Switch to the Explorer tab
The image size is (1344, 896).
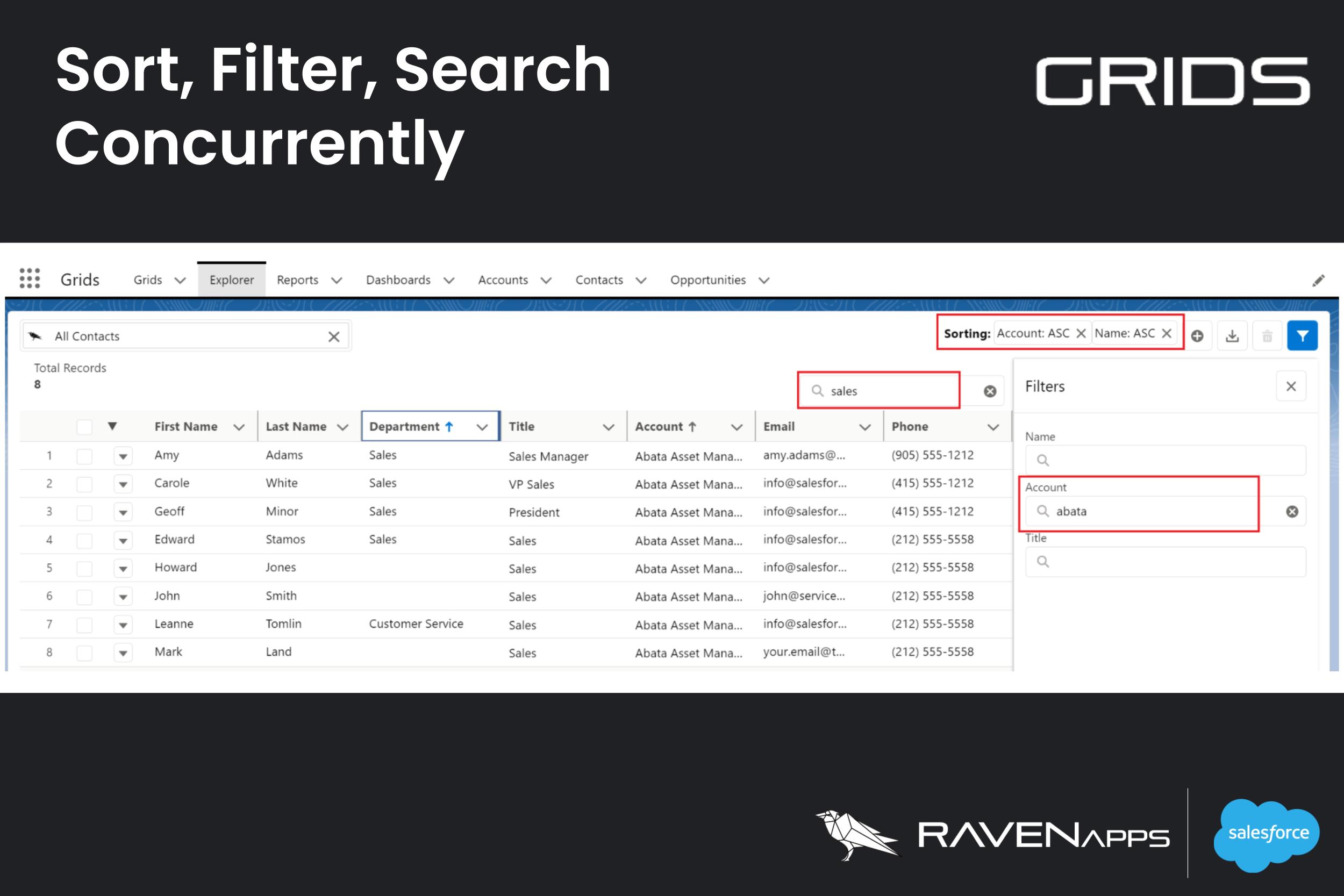click(x=231, y=279)
